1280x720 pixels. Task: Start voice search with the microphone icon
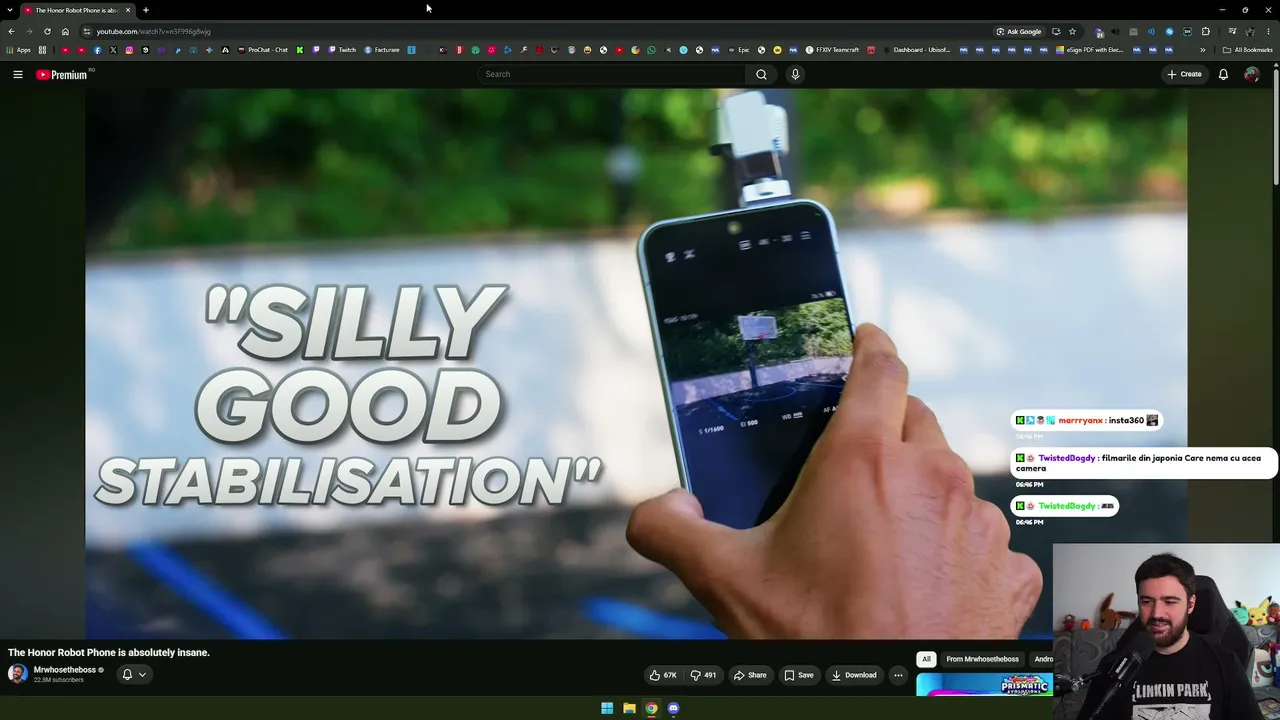coord(795,74)
